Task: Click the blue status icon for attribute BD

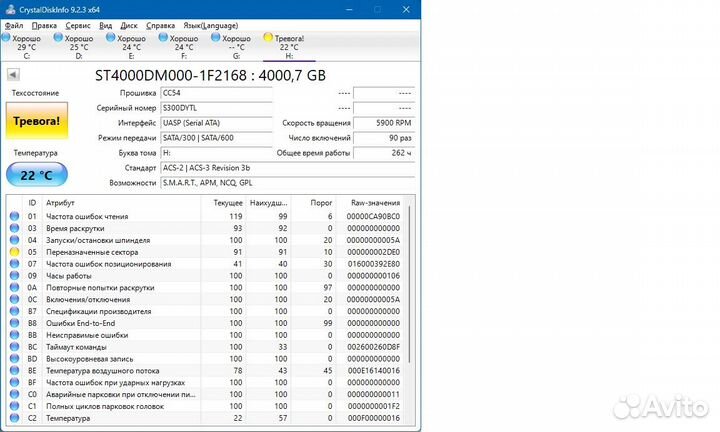Action: [15, 359]
